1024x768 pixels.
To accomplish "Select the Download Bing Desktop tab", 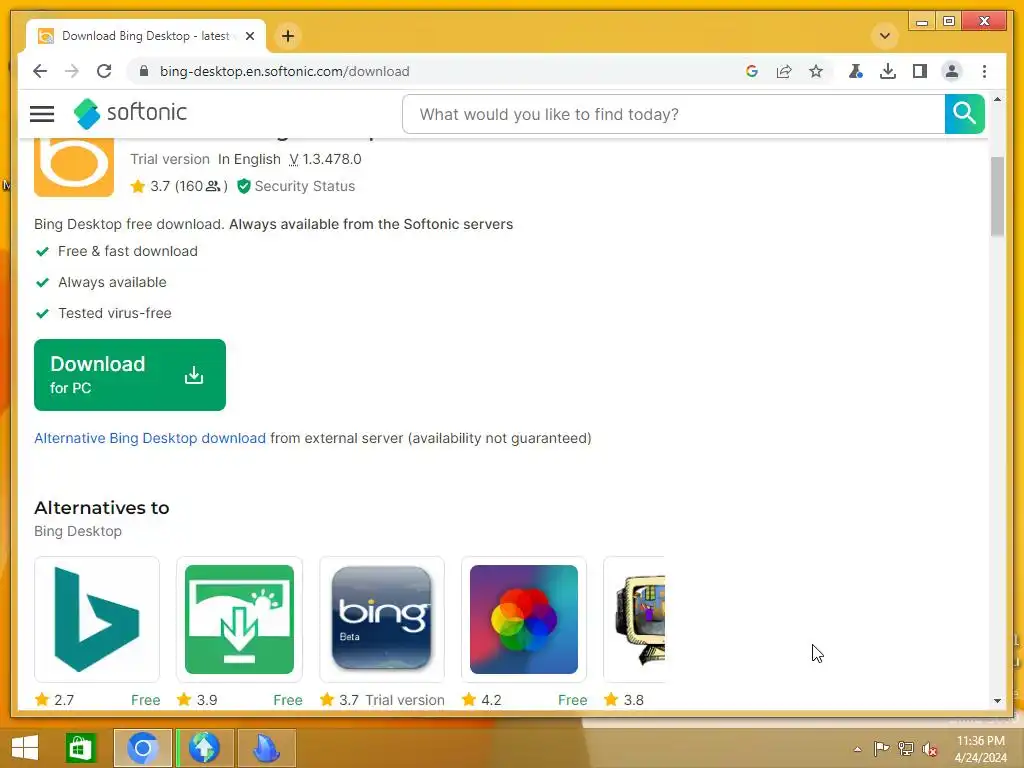I will point(146,36).
